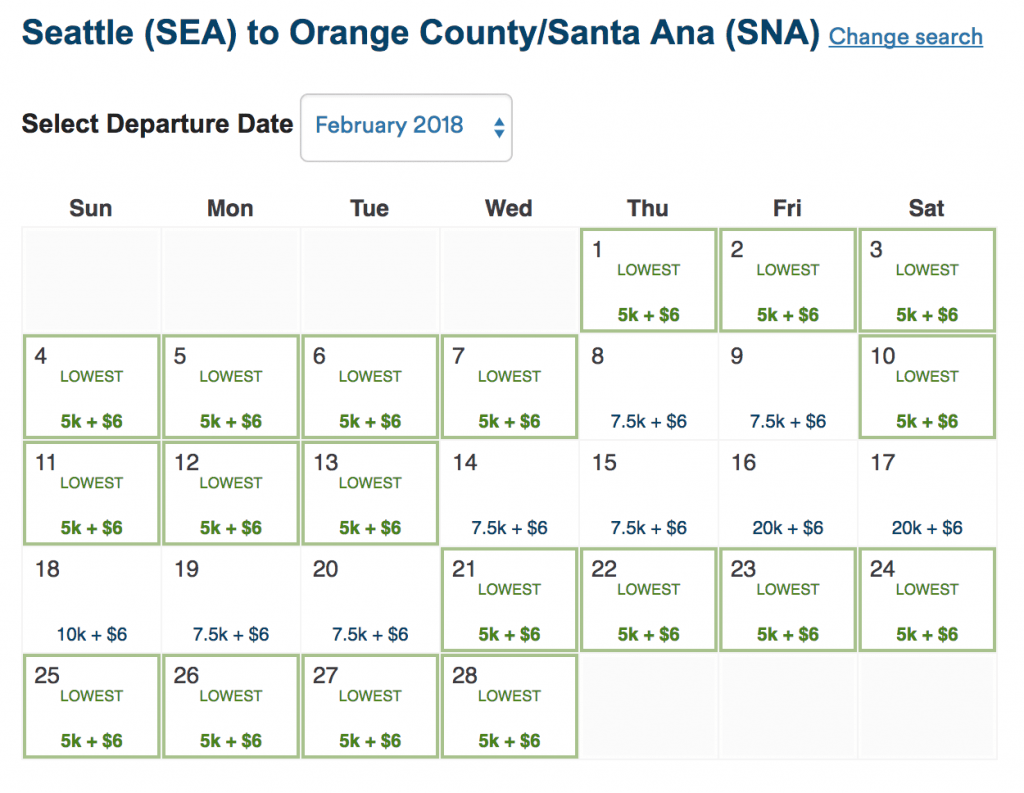Choose Tuesday February 13 lowest fare
Image resolution: width=1024 pixels, height=793 pixels.
369,494
